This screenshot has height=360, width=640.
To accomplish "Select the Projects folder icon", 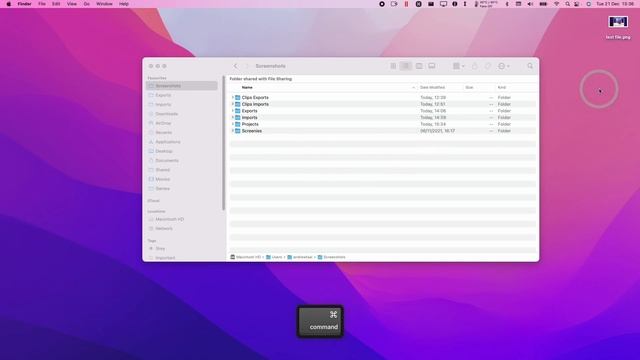I will click(238, 124).
